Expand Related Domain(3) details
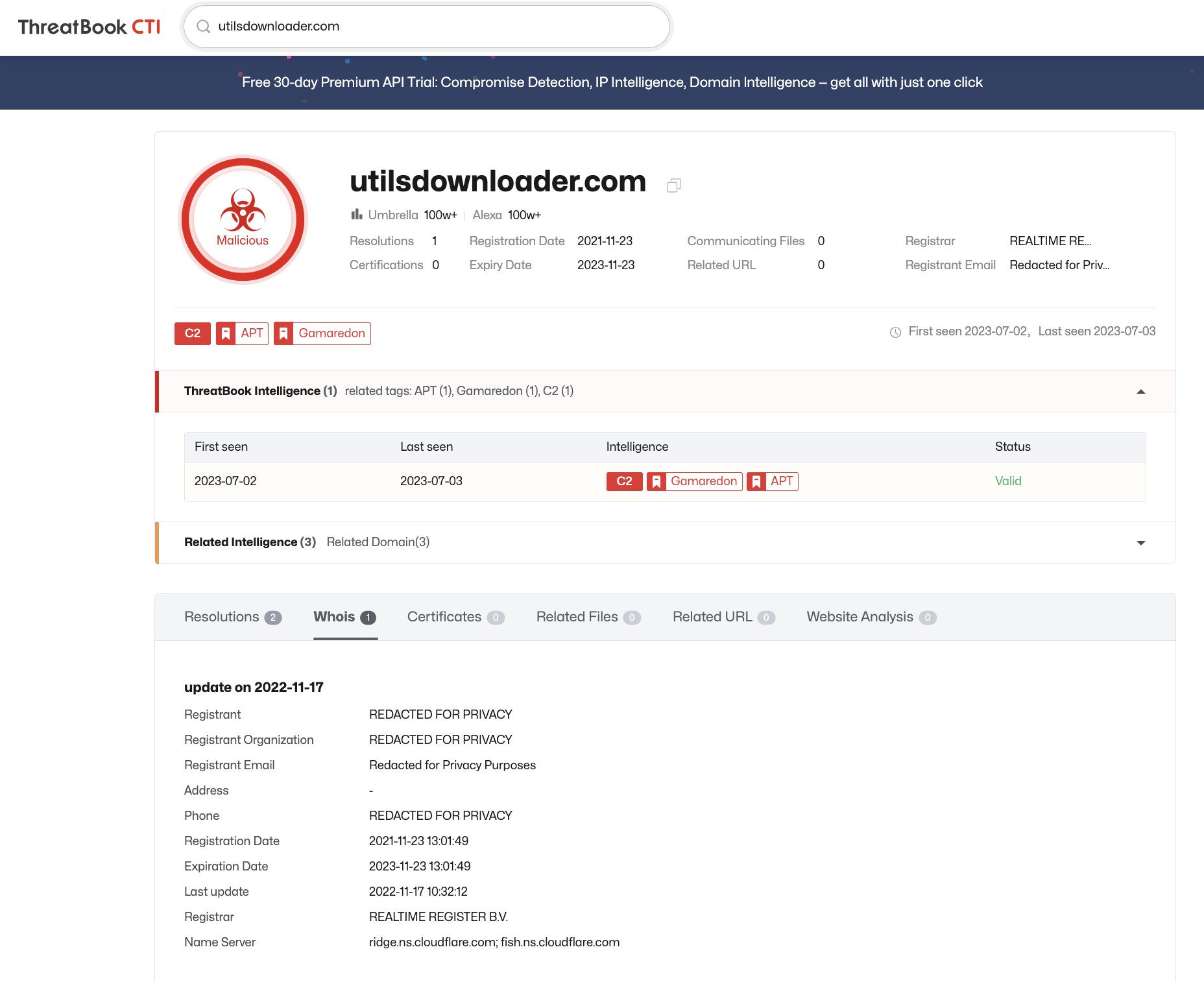Image resolution: width=1204 pixels, height=982 pixels. (378, 542)
